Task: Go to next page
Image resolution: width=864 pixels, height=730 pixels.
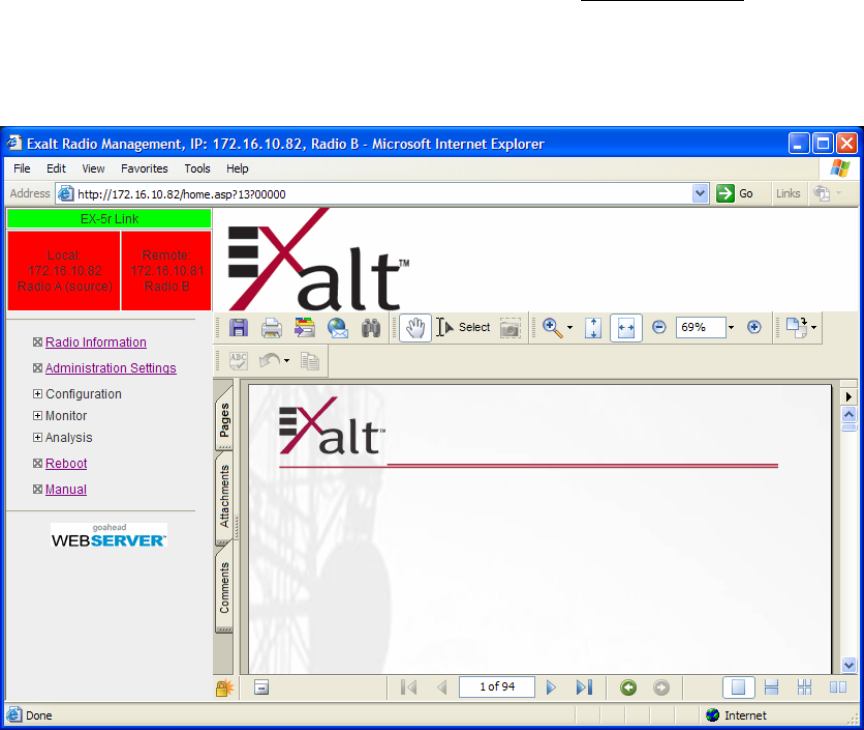Action: pyautogui.click(x=551, y=688)
